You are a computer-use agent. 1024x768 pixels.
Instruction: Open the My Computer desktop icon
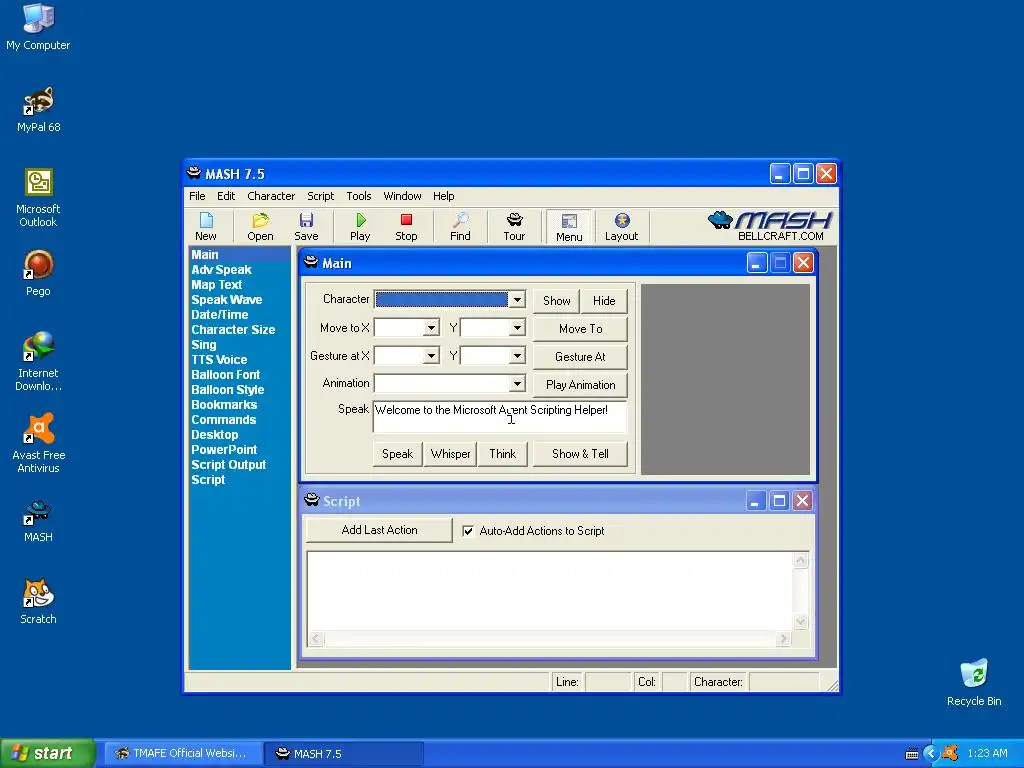[x=38, y=27]
